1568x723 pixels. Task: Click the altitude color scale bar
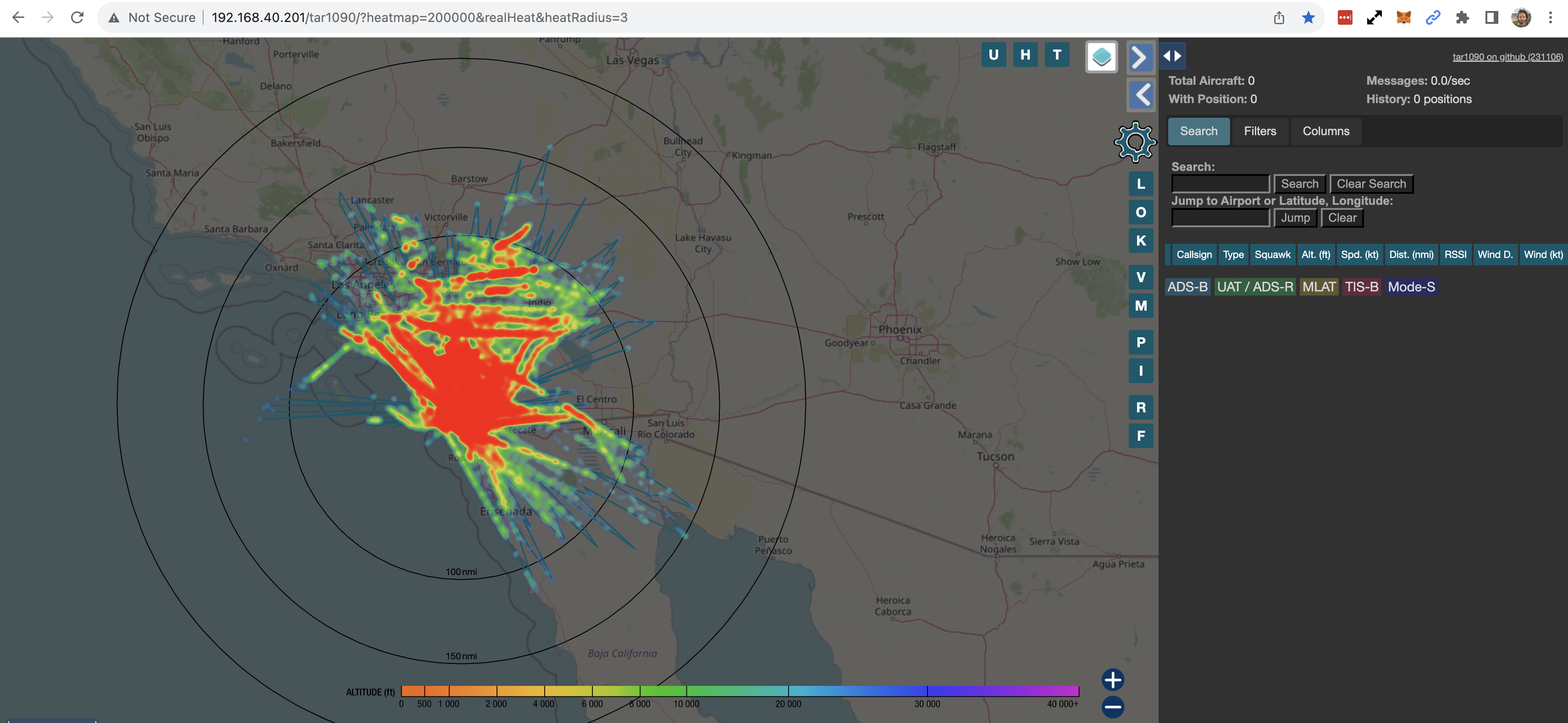pos(740,691)
